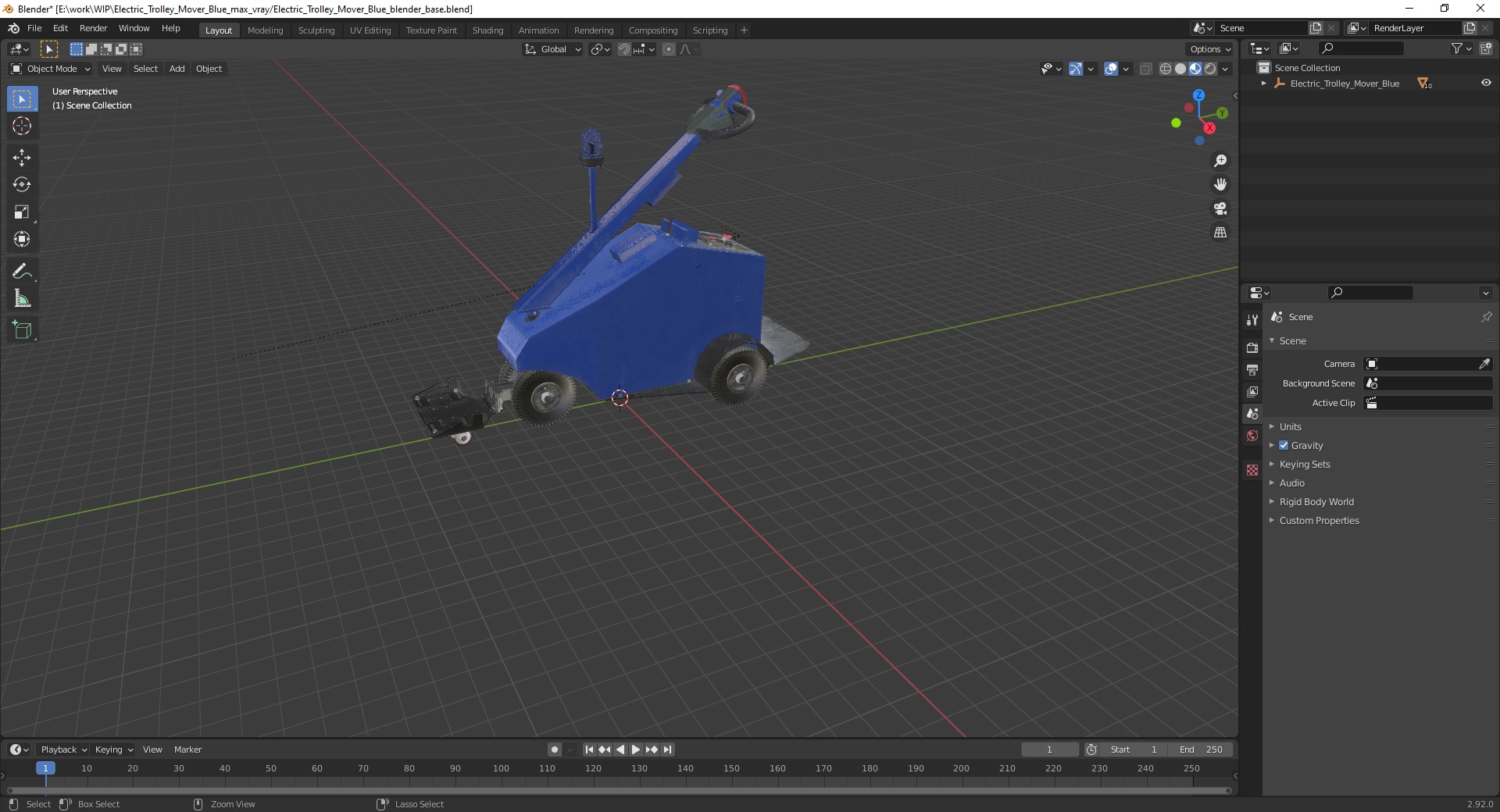This screenshot has width=1500, height=812.
Task: Select the Annotate tool
Action: pos(22,272)
